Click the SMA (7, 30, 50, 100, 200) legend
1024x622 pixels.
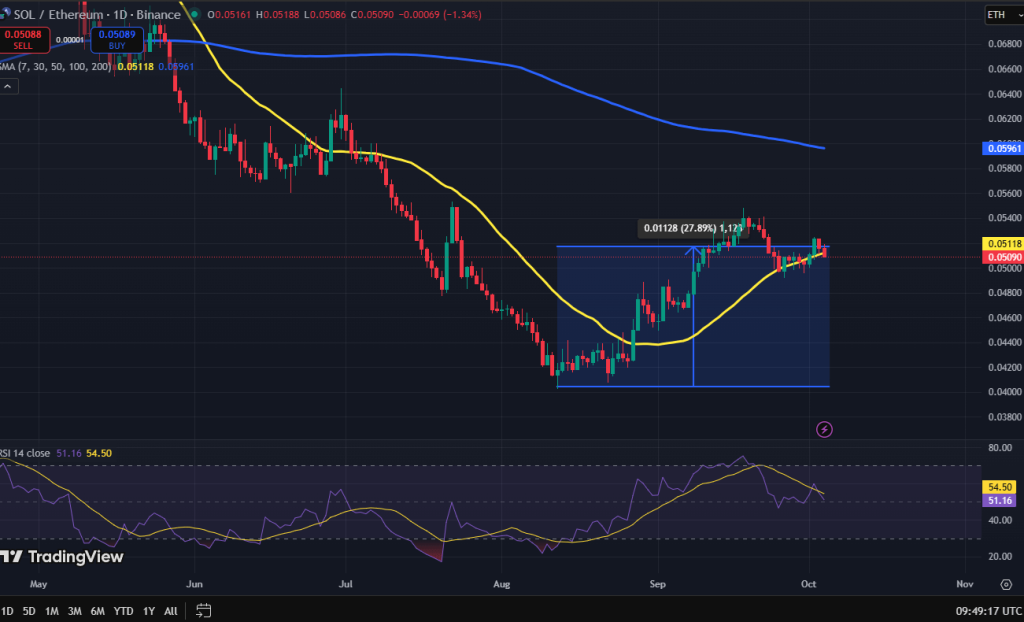(x=55, y=66)
